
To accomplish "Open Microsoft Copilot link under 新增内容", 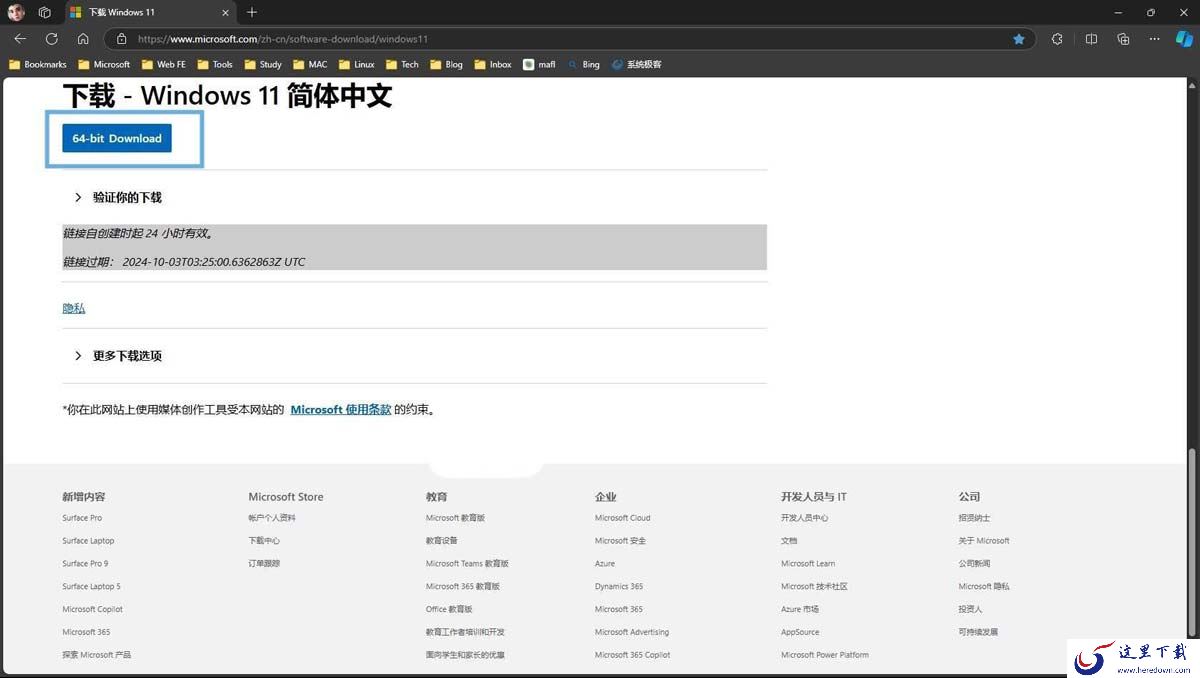I will (92, 609).
